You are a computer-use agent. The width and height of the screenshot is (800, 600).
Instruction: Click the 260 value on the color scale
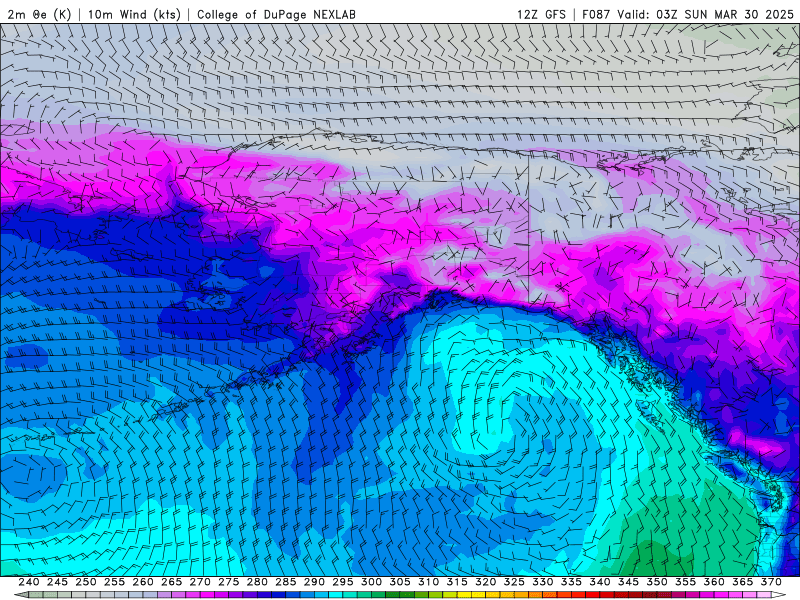[143, 582]
